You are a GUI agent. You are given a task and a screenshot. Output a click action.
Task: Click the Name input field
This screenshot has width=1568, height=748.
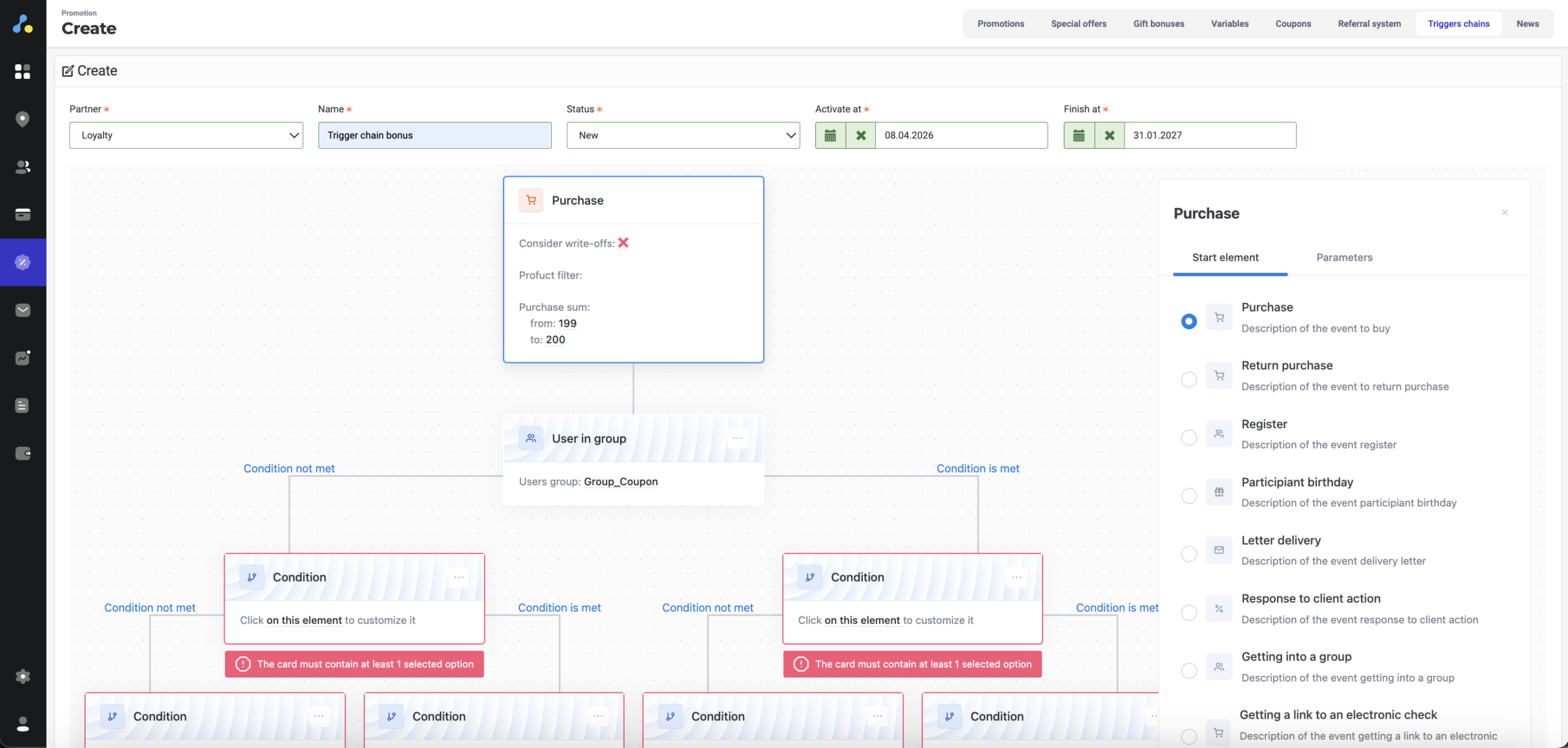434,135
